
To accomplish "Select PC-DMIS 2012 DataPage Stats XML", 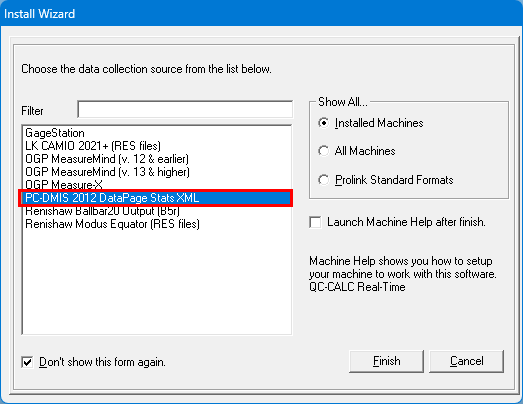I will (x=155, y=198).
